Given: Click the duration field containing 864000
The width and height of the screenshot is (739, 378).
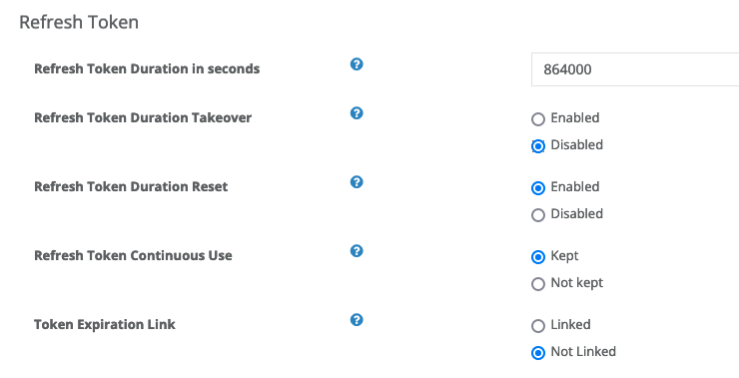Looking at the screenshot, I should coord(635,69).
